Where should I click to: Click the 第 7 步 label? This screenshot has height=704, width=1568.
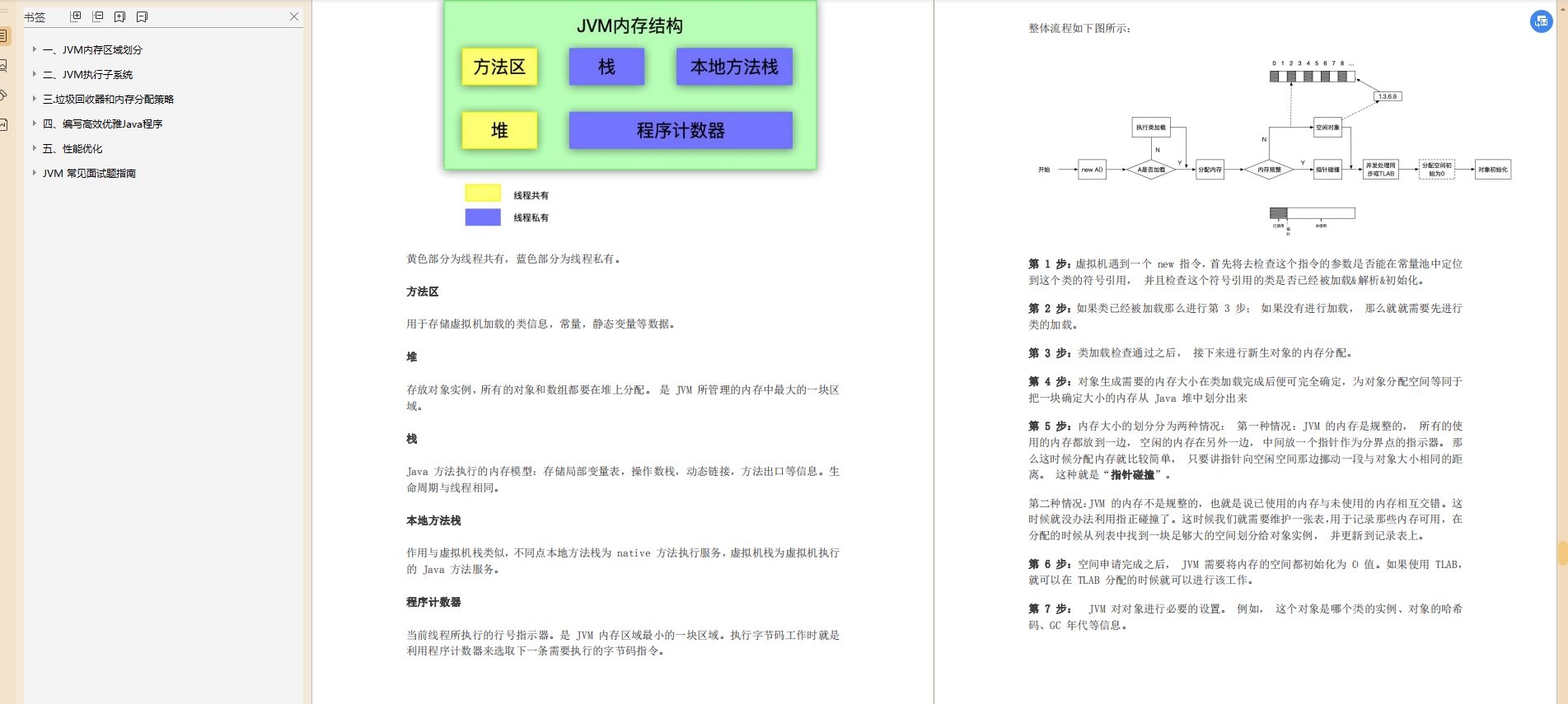coord(1050,608)
